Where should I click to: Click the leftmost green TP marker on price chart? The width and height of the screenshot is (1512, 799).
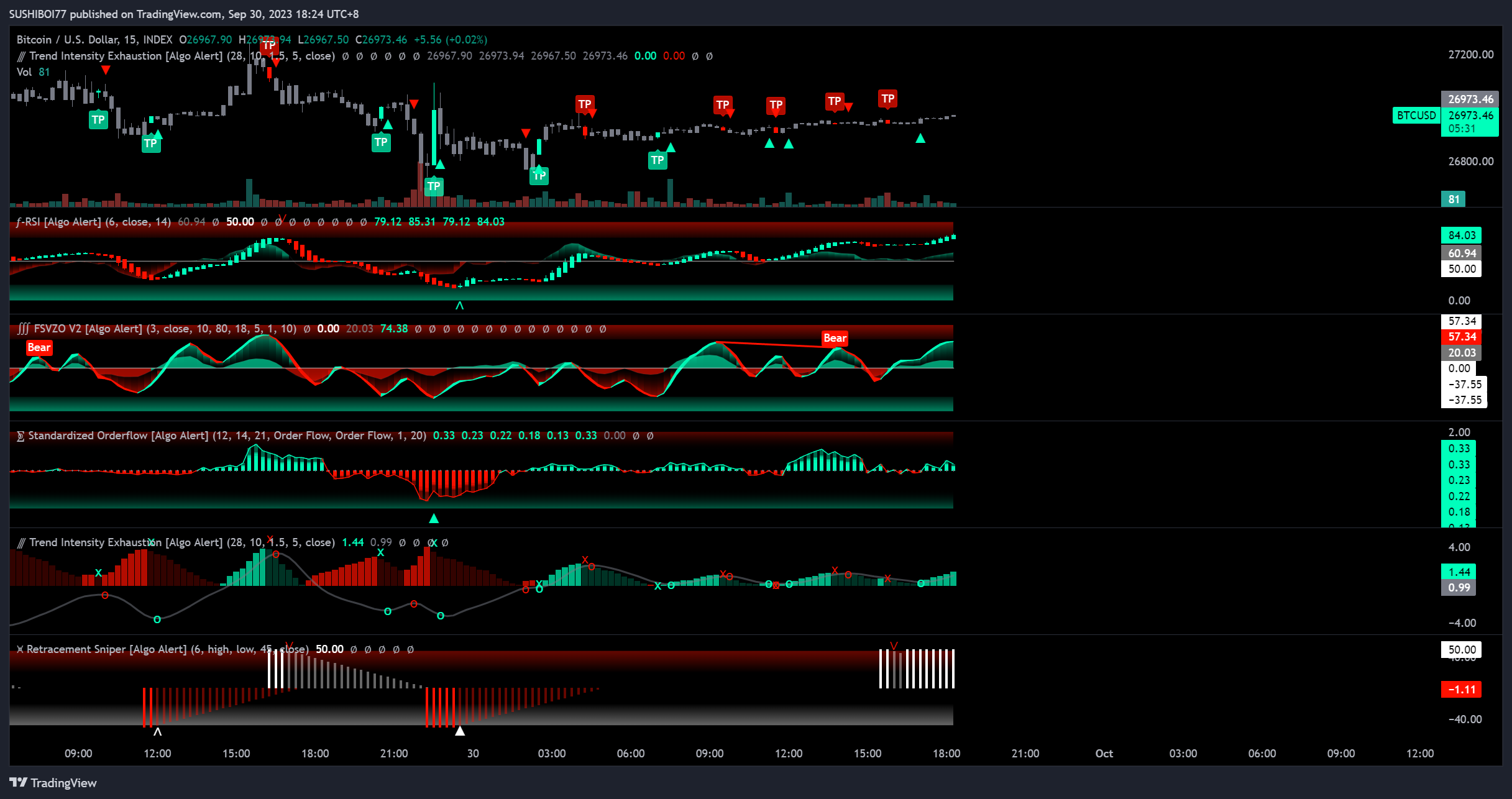click(x=98, y=120)
